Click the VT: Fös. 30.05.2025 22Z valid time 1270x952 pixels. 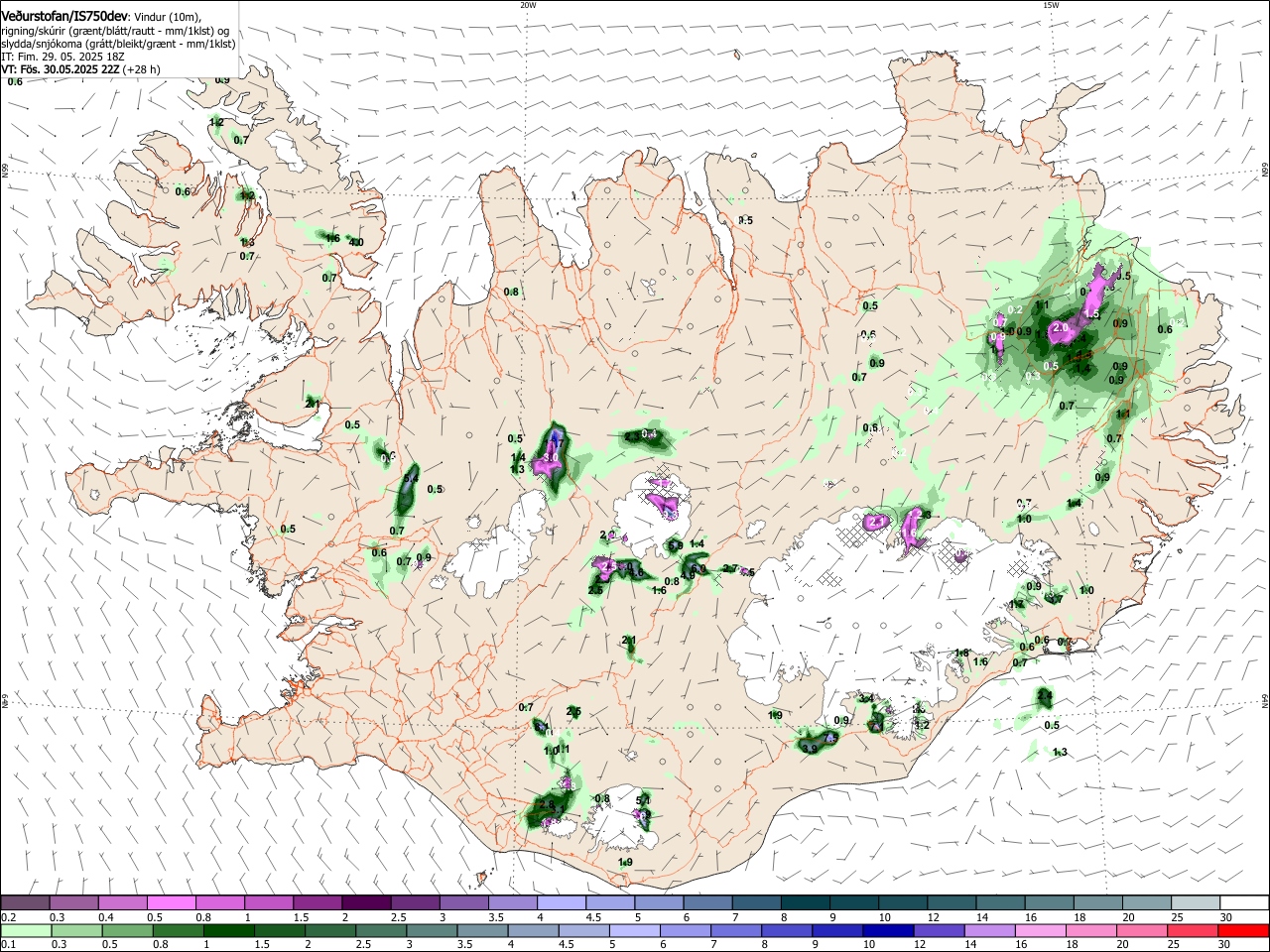pos(61,69)
